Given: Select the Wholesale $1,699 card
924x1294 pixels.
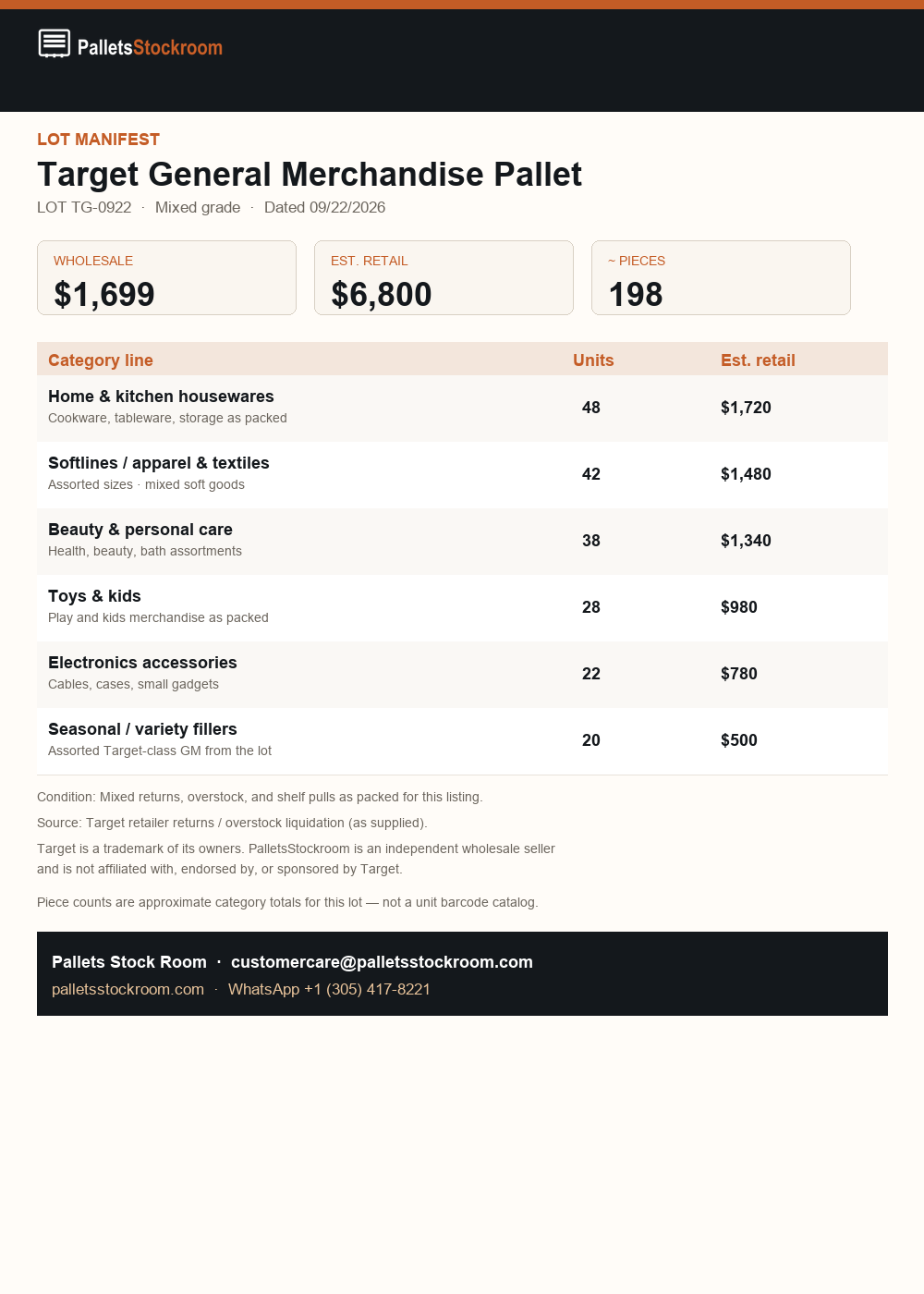Looking at the screenshot, I should click(166, 277).
